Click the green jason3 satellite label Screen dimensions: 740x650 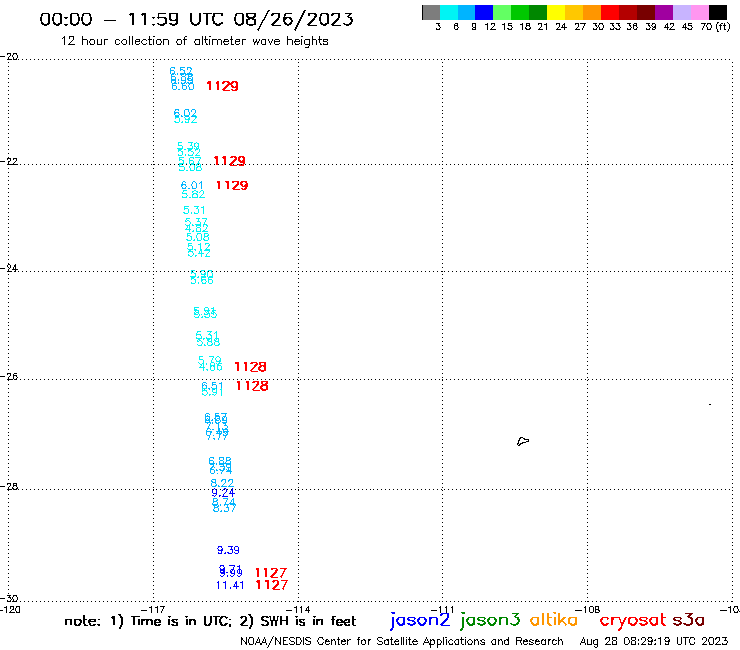490,620
